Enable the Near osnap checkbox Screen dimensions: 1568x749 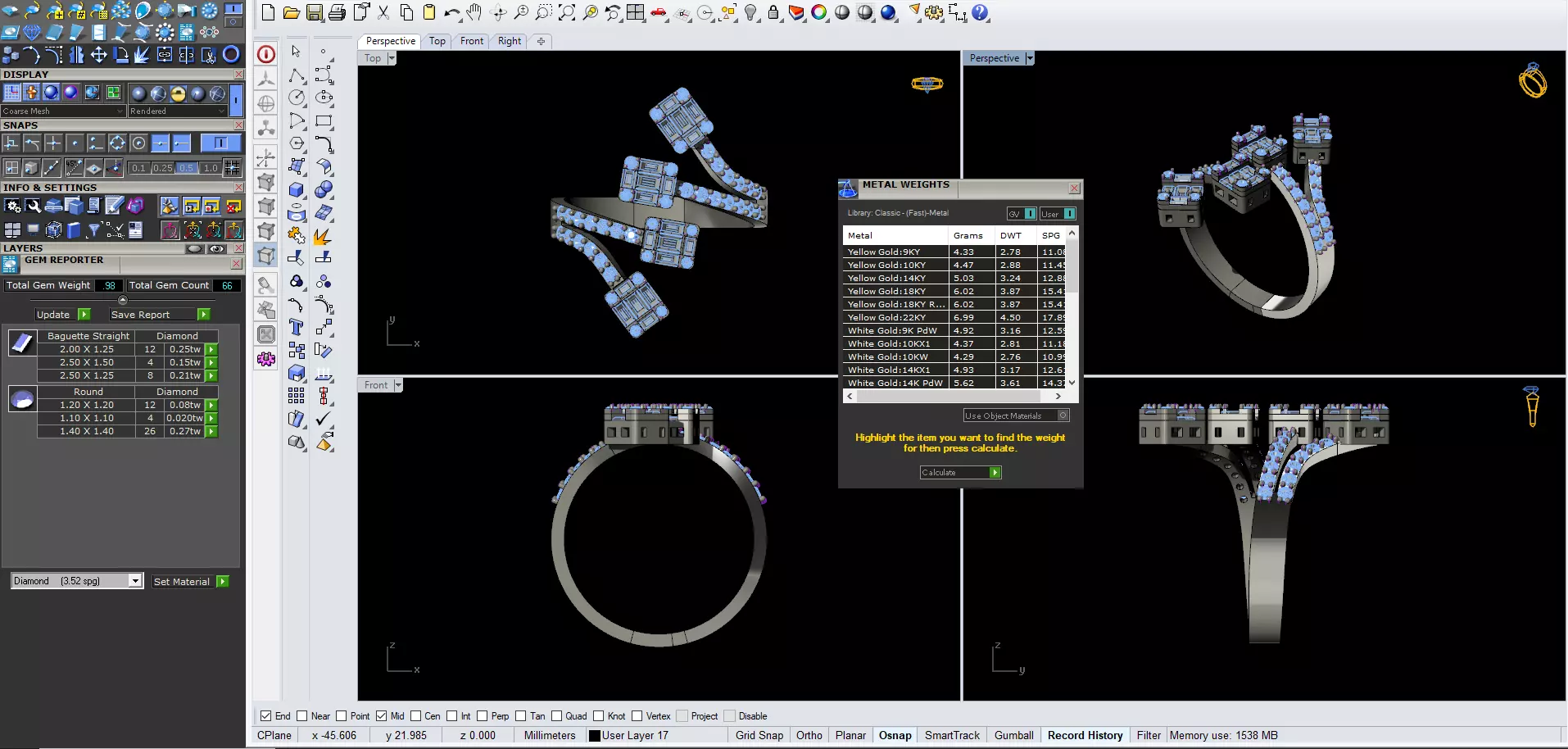302,715
